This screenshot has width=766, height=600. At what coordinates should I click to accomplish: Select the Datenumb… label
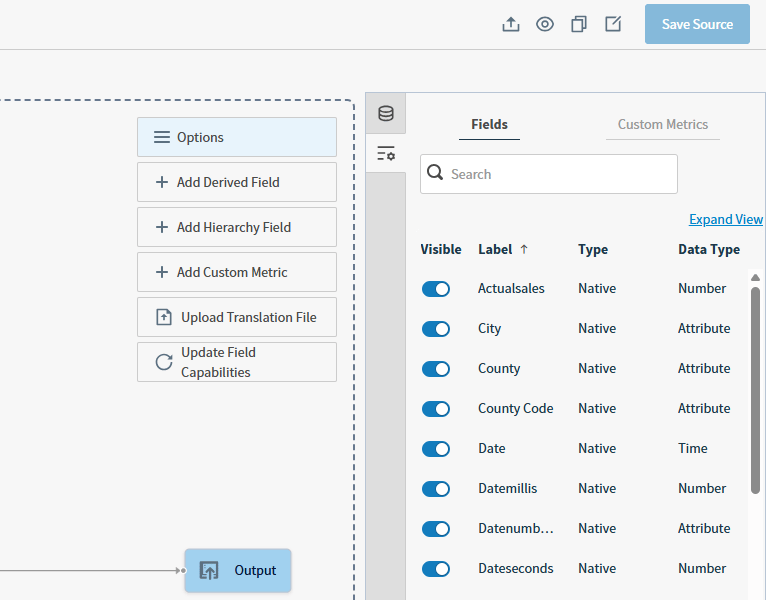pyautogui.click(x=515, y=529)
